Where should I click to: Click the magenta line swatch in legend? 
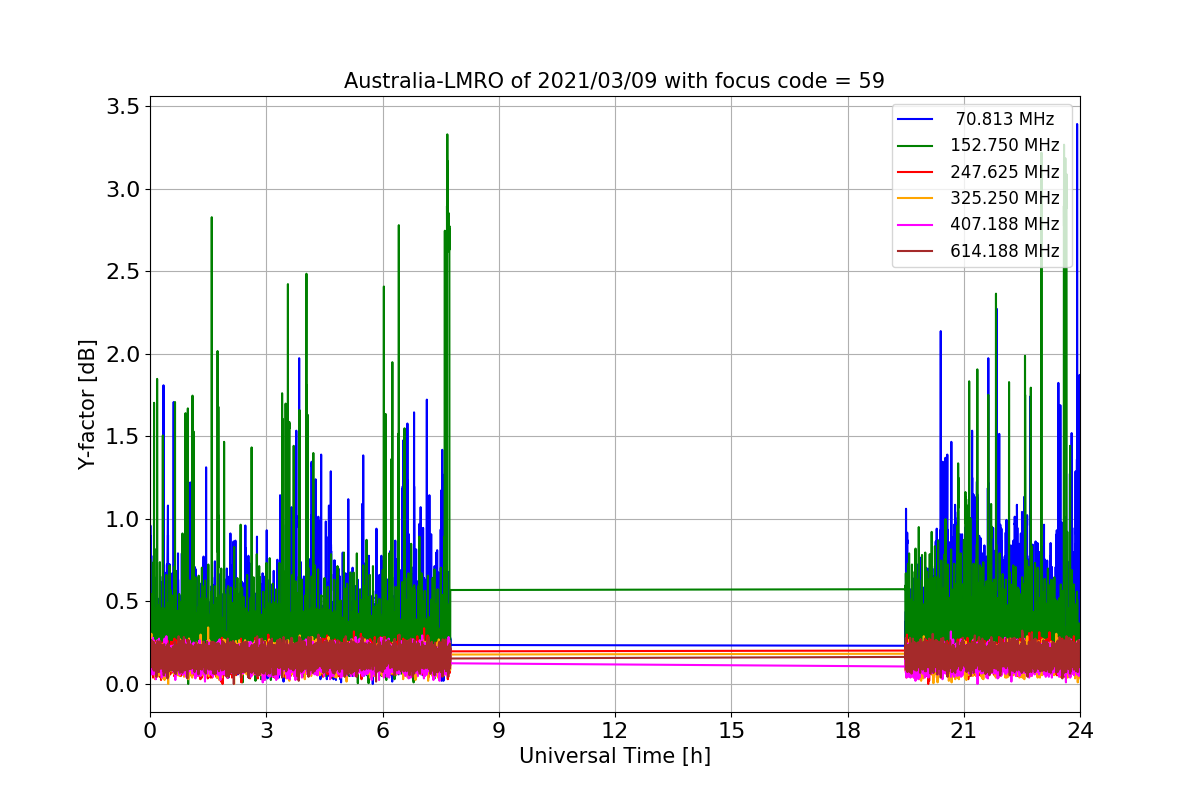click(x=915, y=225)
